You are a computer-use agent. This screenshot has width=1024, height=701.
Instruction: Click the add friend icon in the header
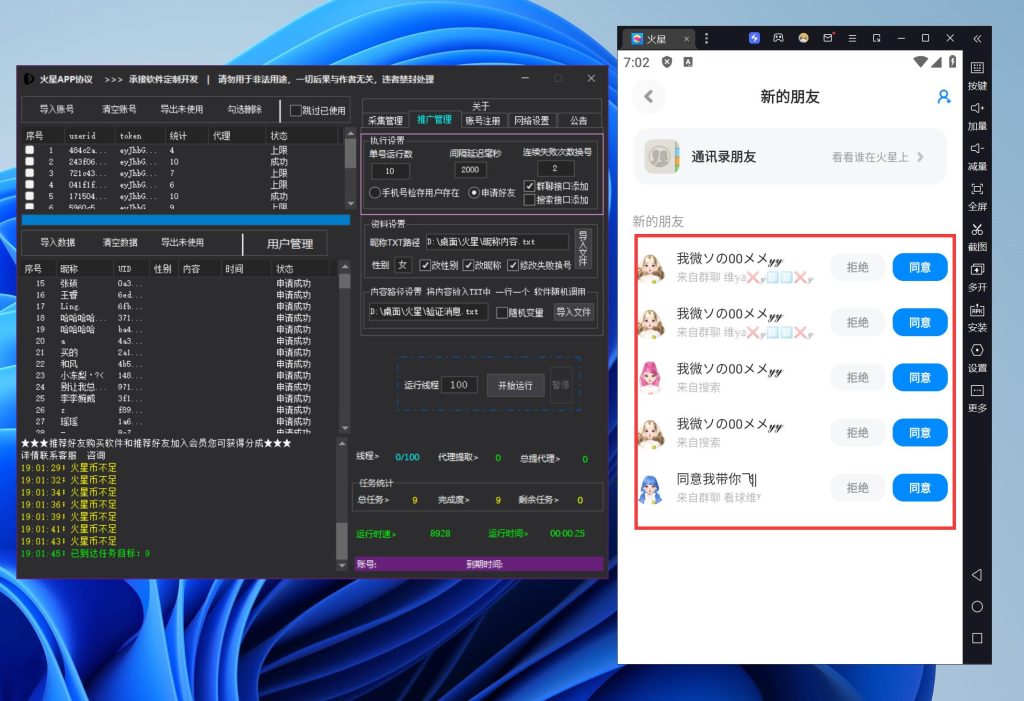tap(943, 97)
